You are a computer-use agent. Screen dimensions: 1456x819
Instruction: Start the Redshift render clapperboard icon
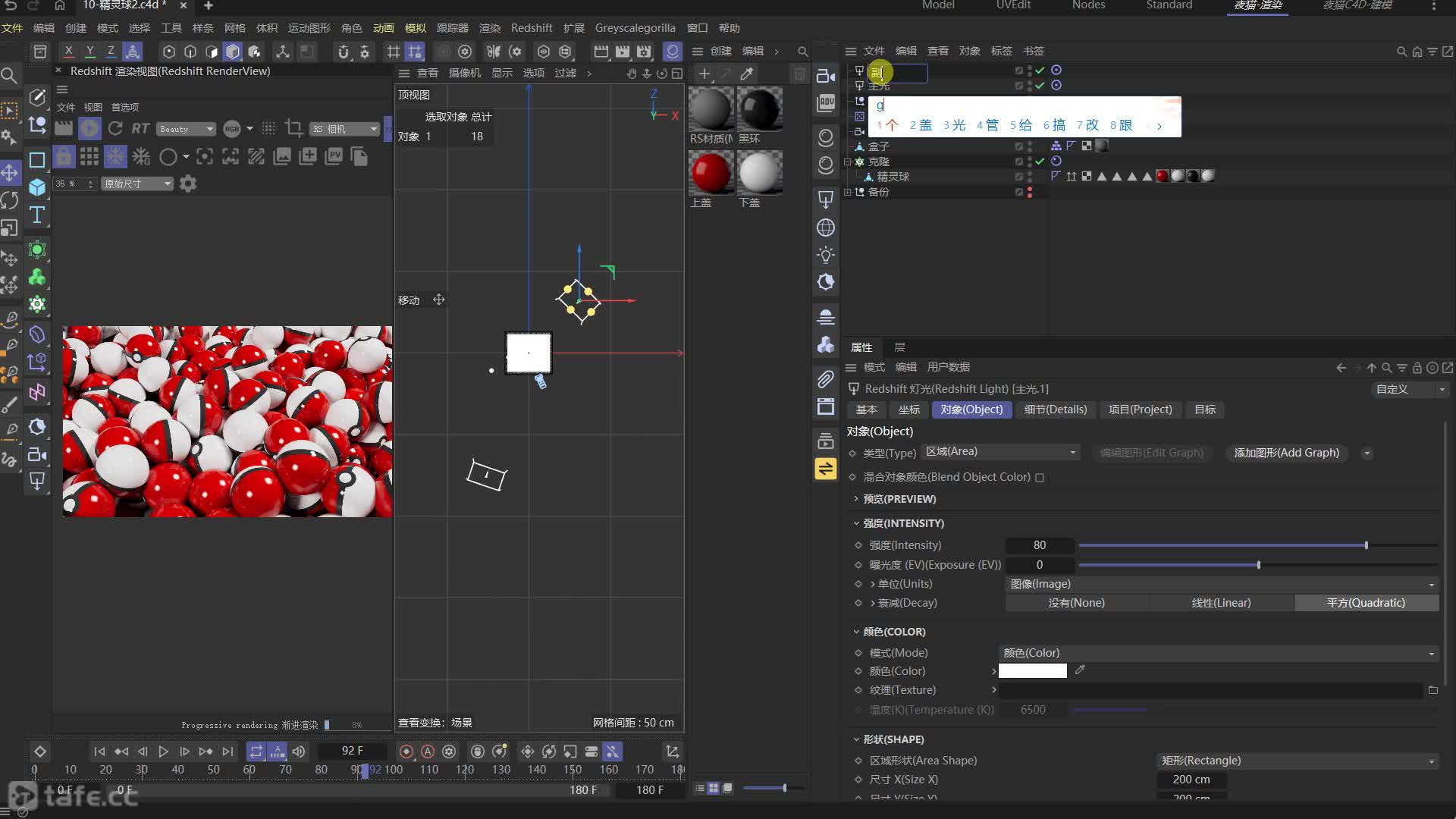(x=64, y=128)
